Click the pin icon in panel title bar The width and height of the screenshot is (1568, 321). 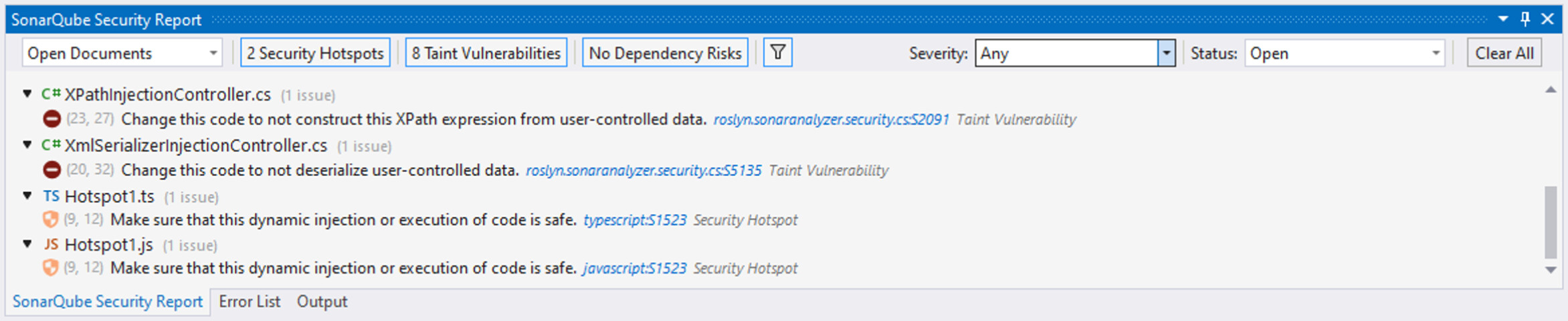point(1525,19)
